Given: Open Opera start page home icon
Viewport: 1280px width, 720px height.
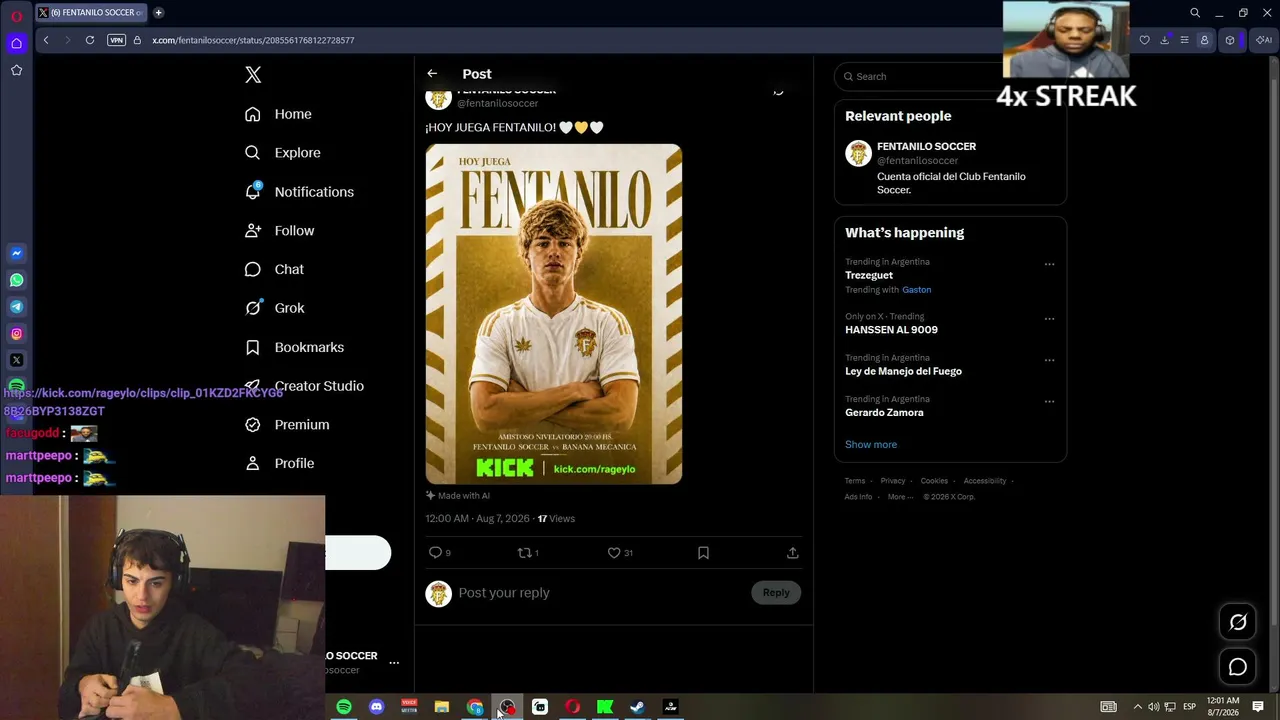Looking at the screenshot, I should pos(16,43).
